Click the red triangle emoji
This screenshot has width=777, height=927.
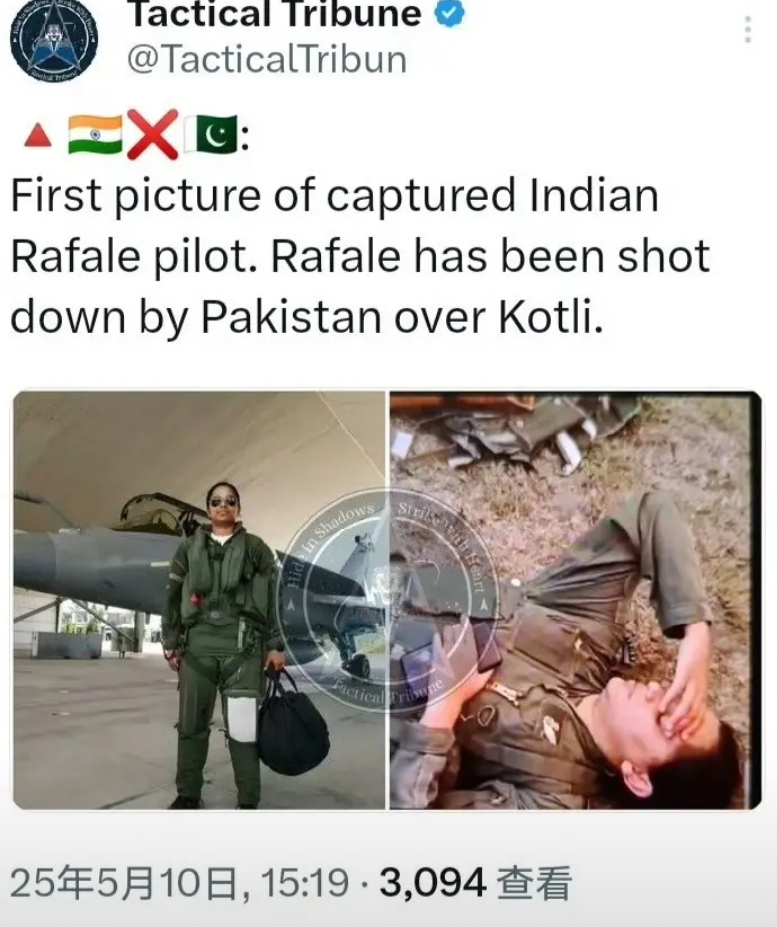point(38,135)
